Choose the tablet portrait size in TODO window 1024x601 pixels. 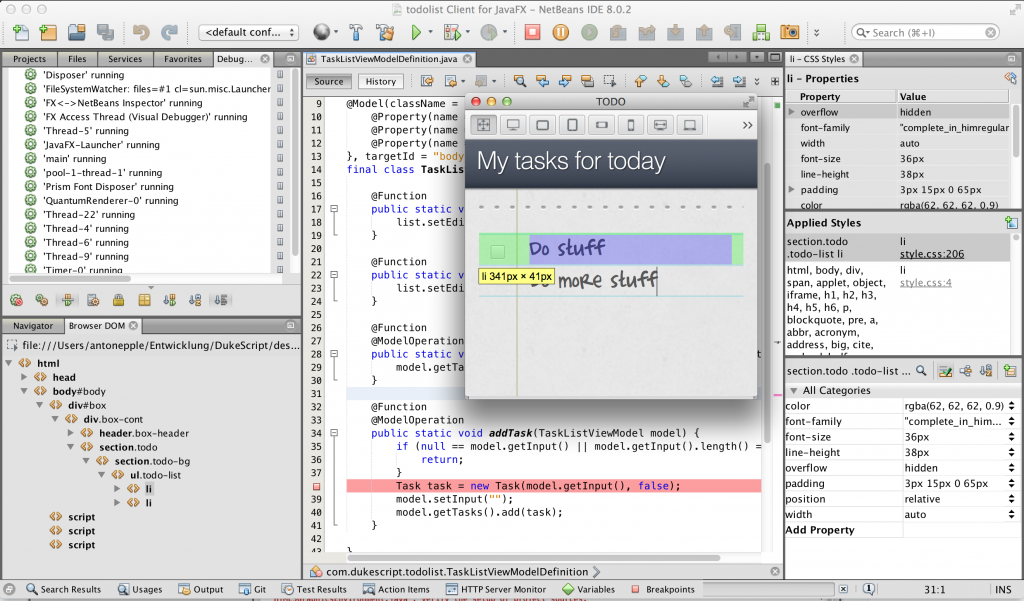point(572,125)
